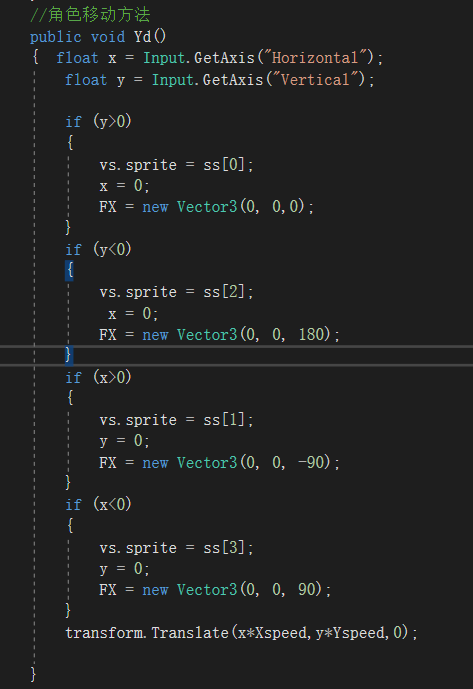
Task: Click the if (x<0) statement
Action: [x=98, y=504]
